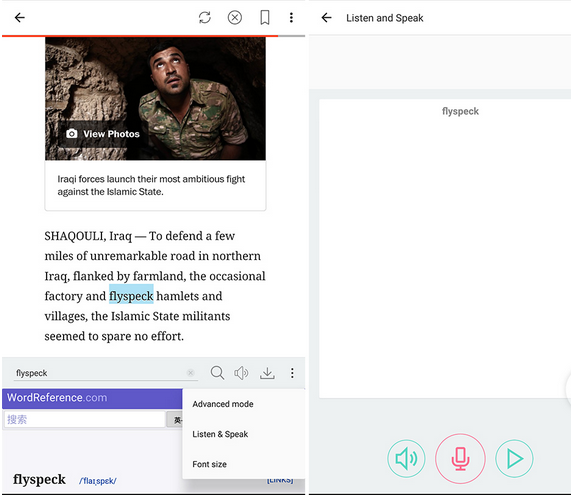
Task: Return from Listen and Speak screen
Action: click(327, 17)
